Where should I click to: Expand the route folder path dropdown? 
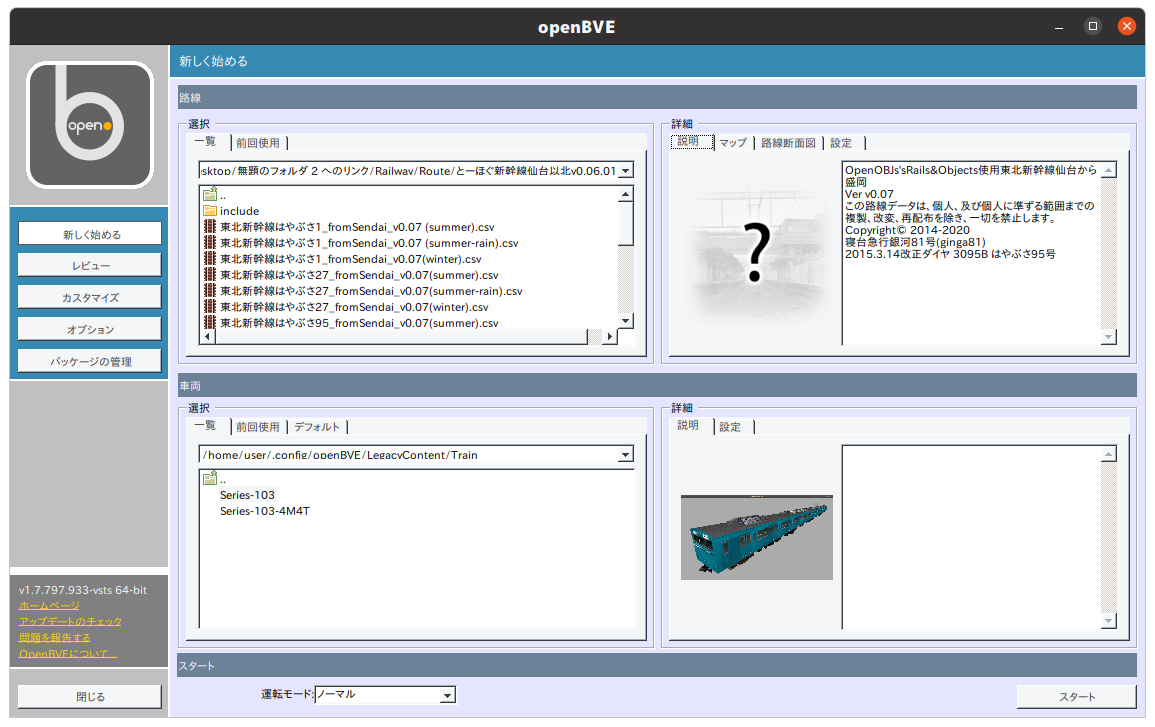tap(625, 171)
